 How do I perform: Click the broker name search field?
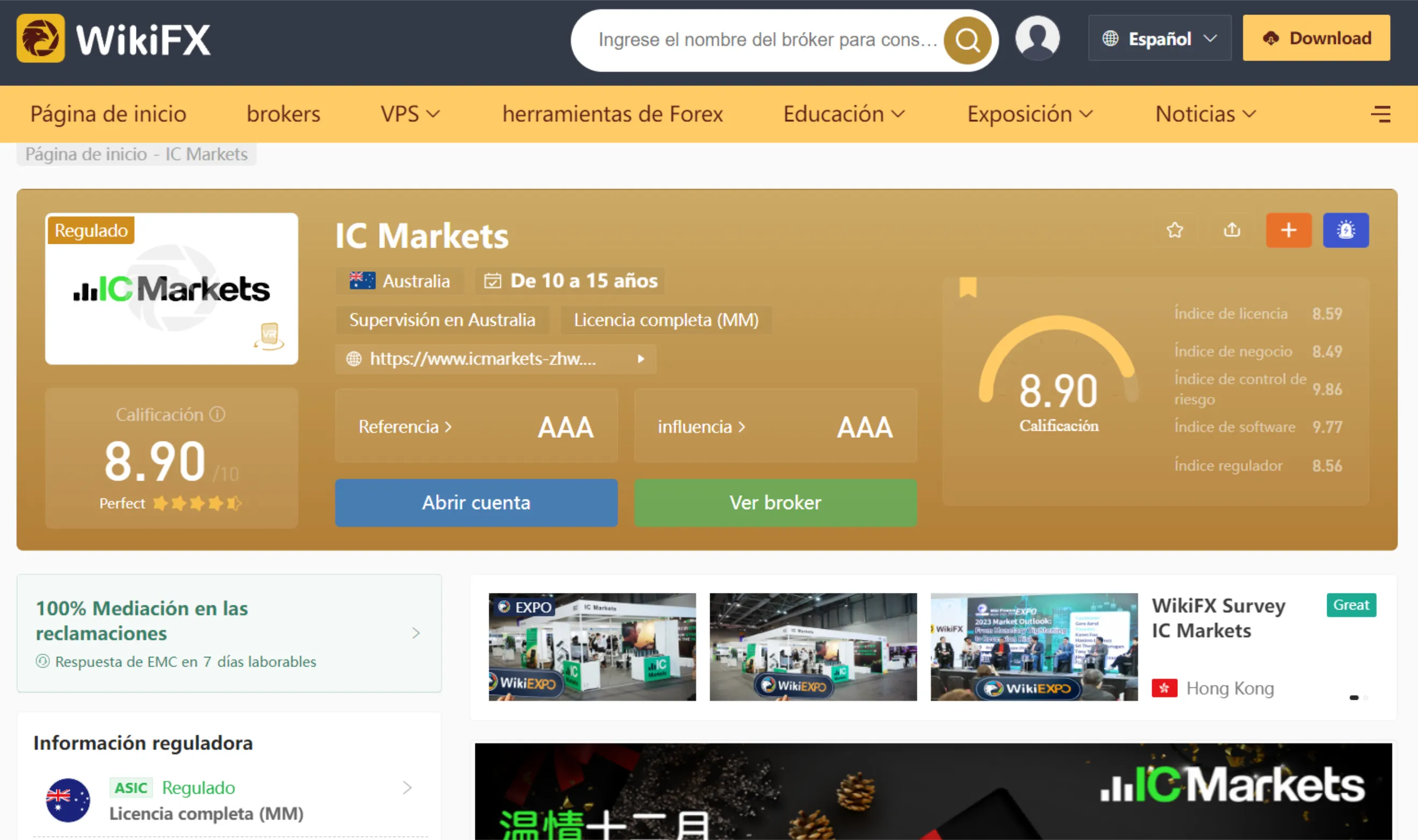pyautogui.click(x=768, y=40)
